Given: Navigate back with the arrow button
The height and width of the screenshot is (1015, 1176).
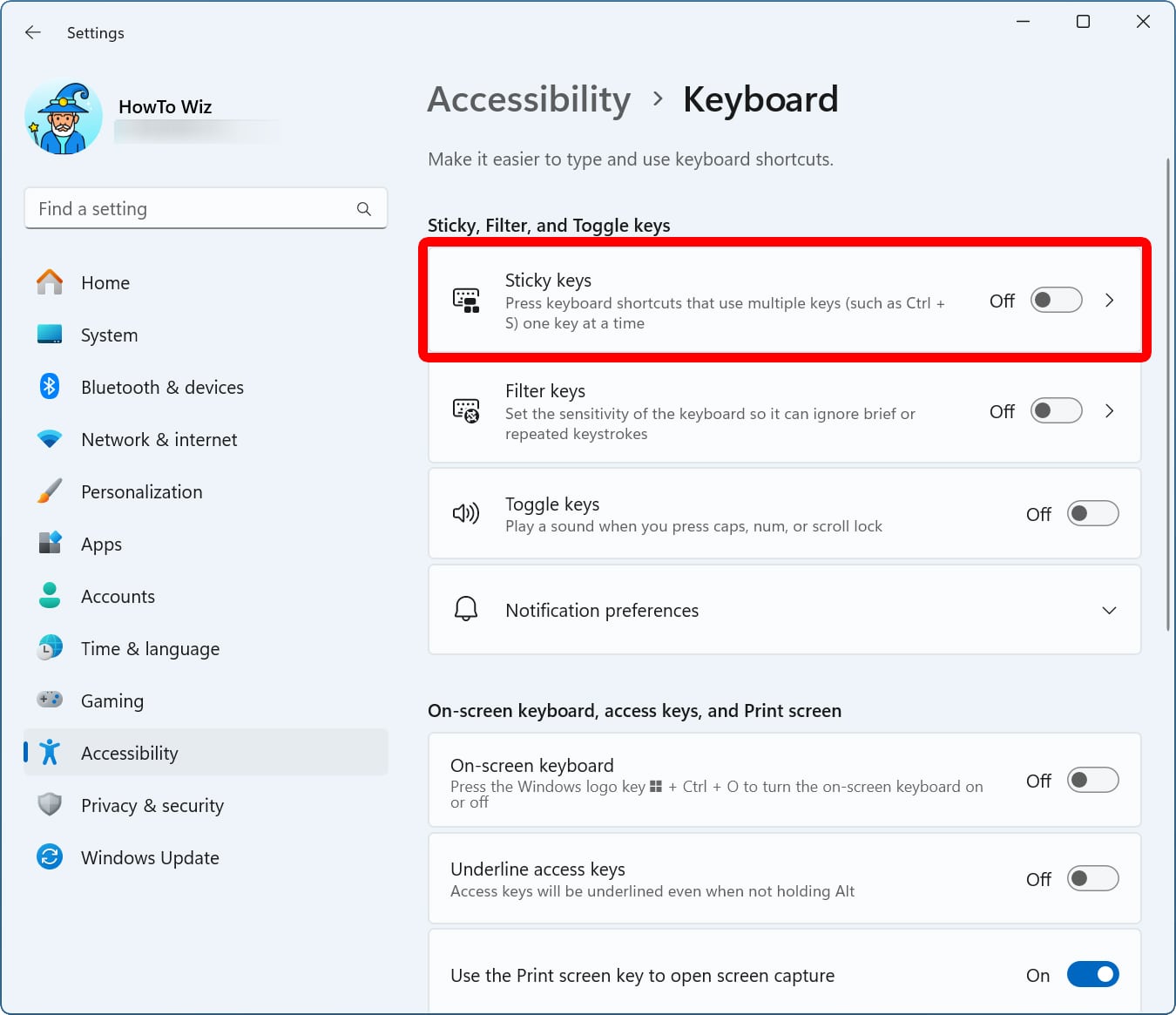Looking at the screenshot, I should pos(32,32).
